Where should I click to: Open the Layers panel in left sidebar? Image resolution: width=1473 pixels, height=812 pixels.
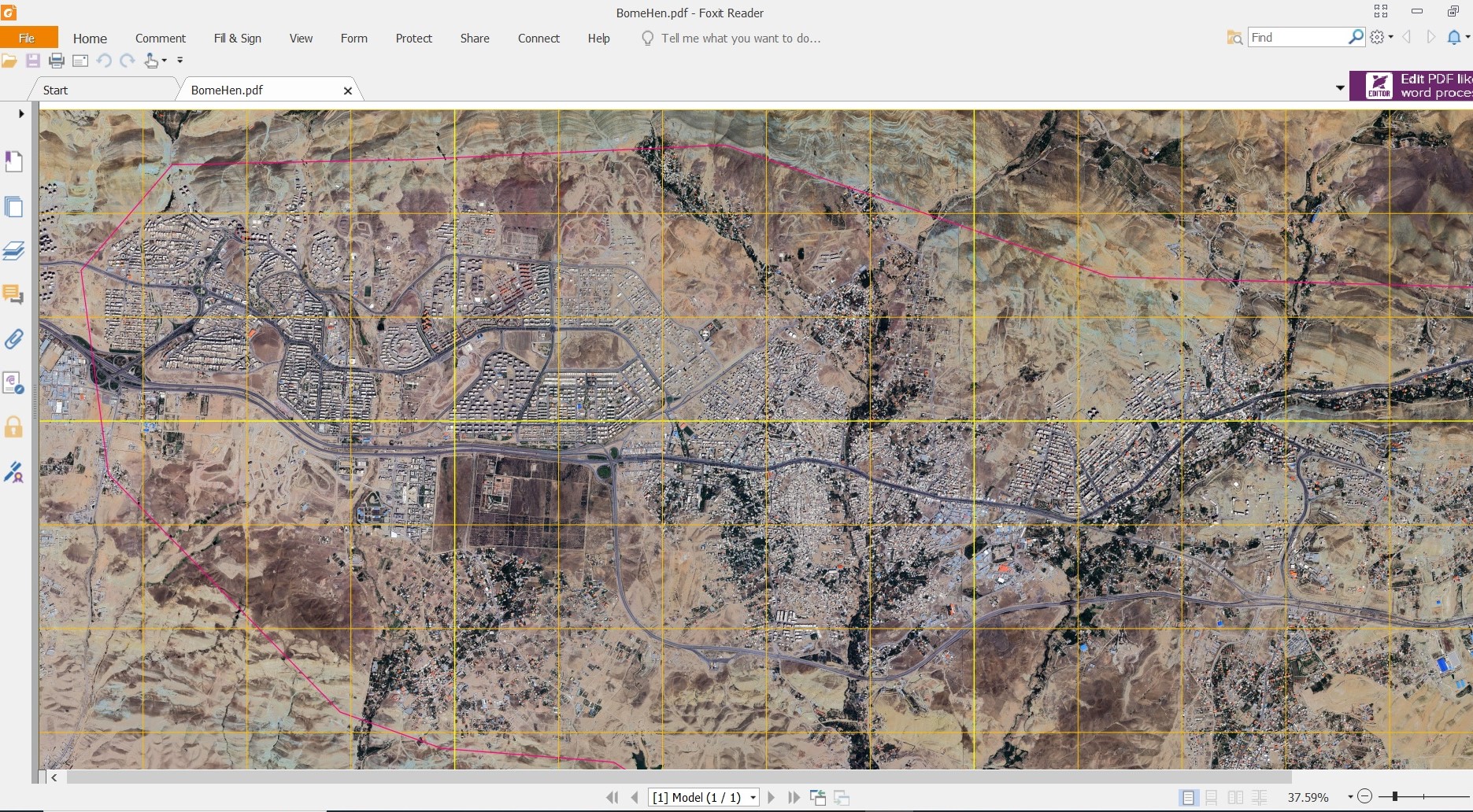(13, 251)
